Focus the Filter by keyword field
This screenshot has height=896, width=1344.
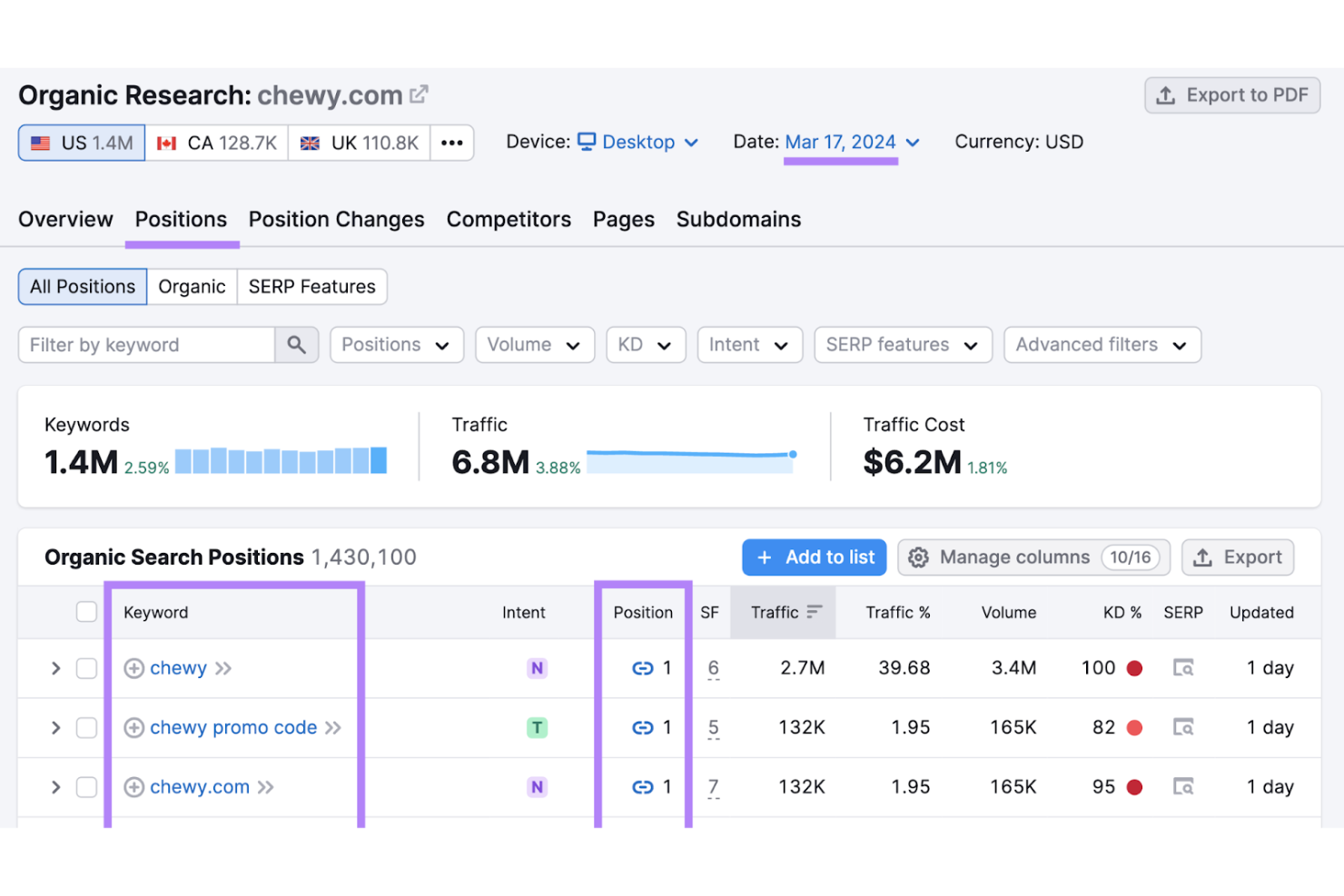[146, 345]
